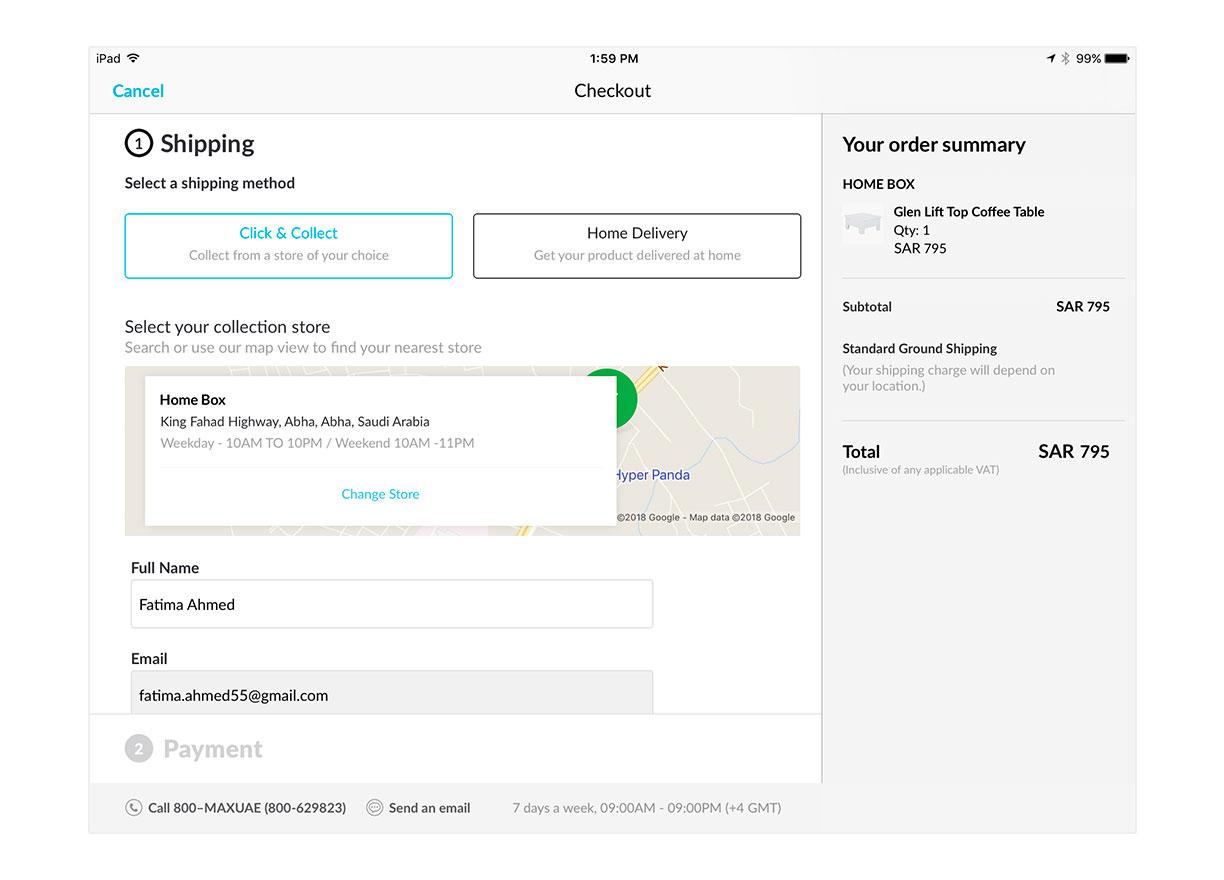
Task: Choose Click & Collect shipping method
Action: coord(288,246)
